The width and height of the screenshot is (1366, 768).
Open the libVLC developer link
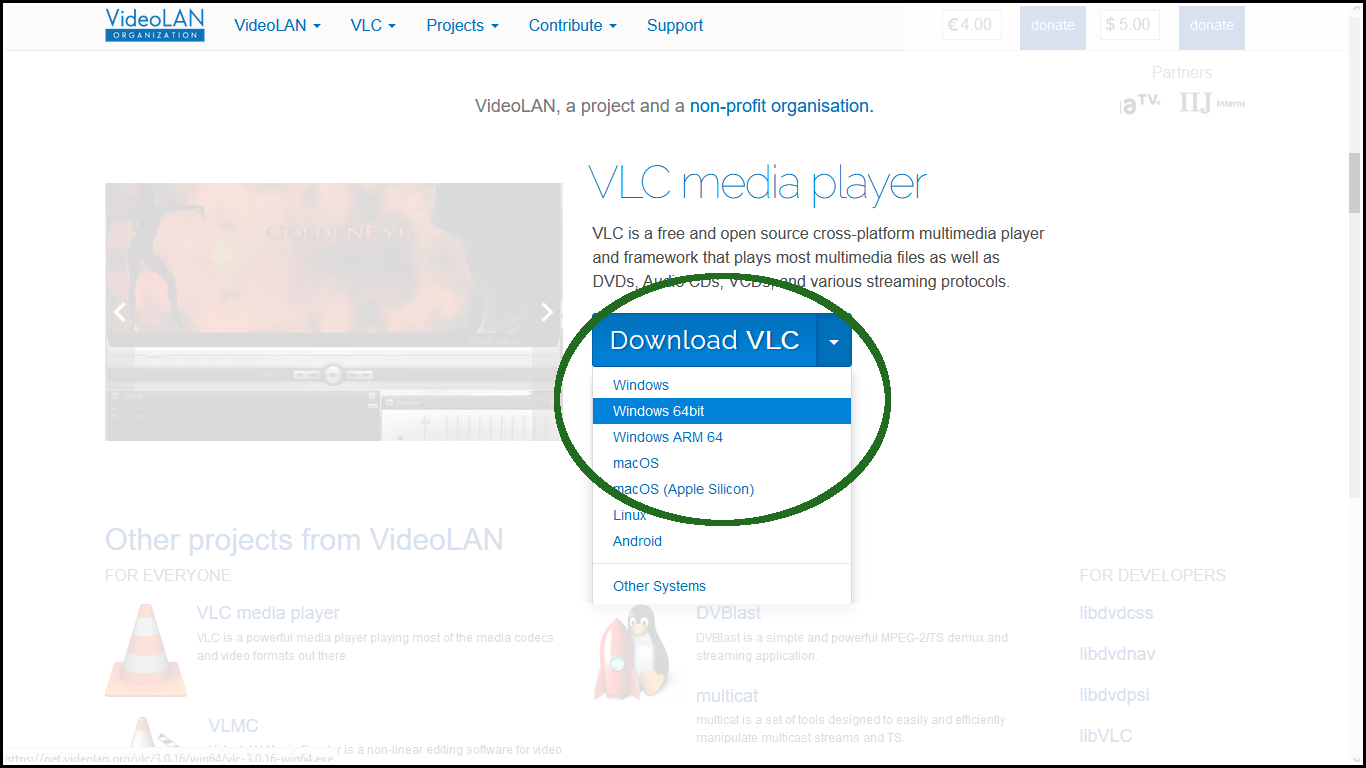1106,736
